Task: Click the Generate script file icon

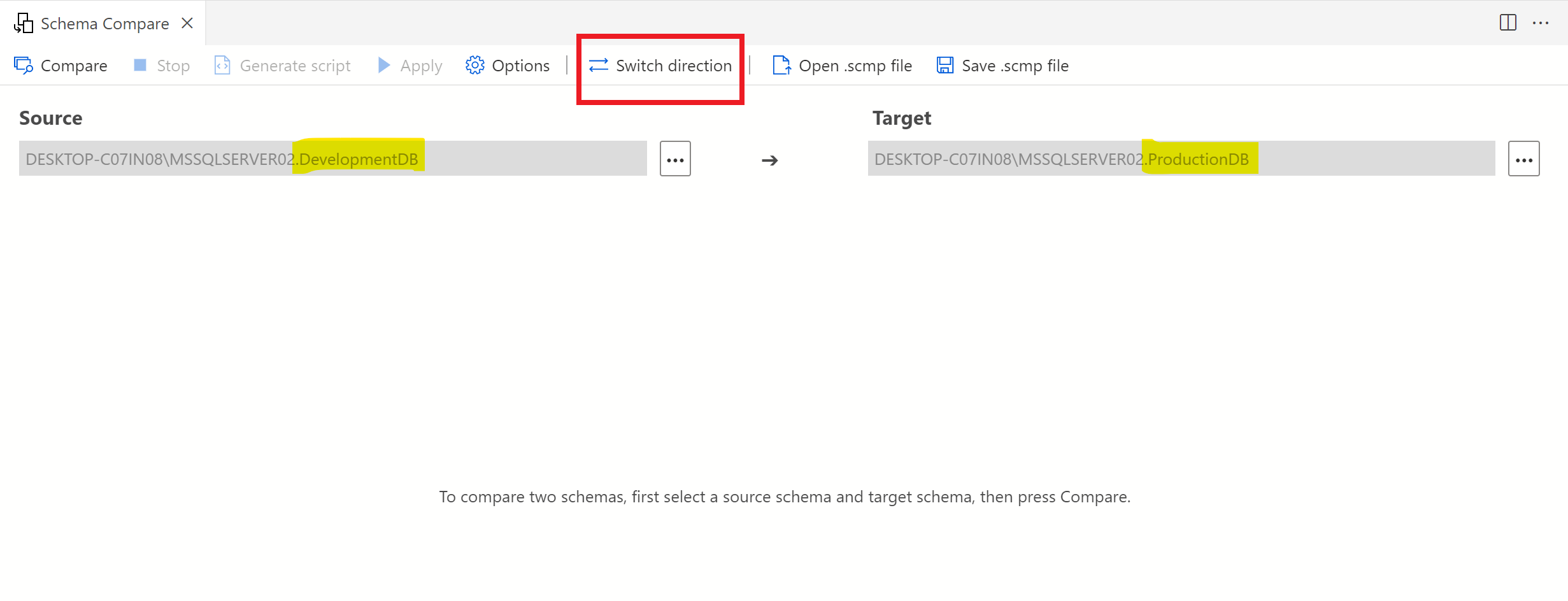Action: point(222,66)
